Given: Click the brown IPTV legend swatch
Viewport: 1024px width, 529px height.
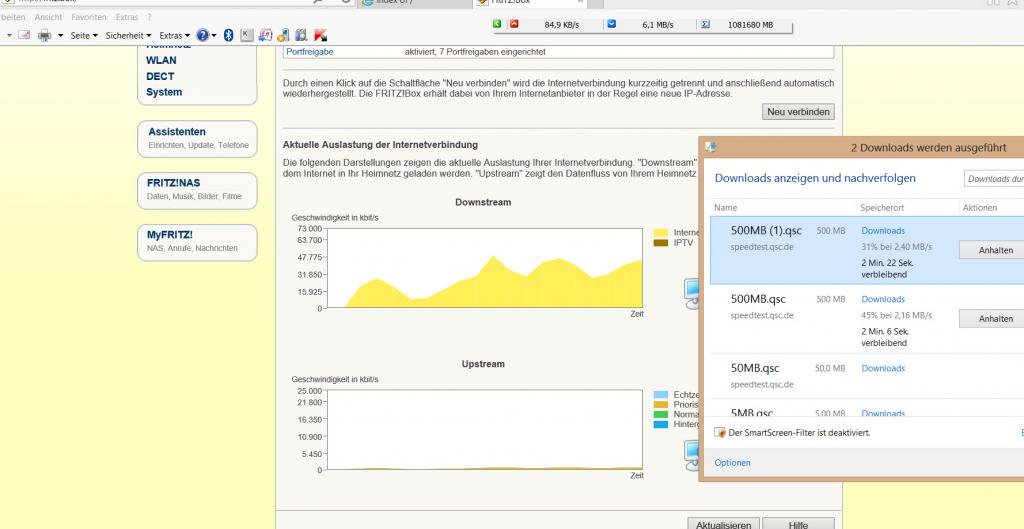Looking at the screenshot, I should coord(661,243).
